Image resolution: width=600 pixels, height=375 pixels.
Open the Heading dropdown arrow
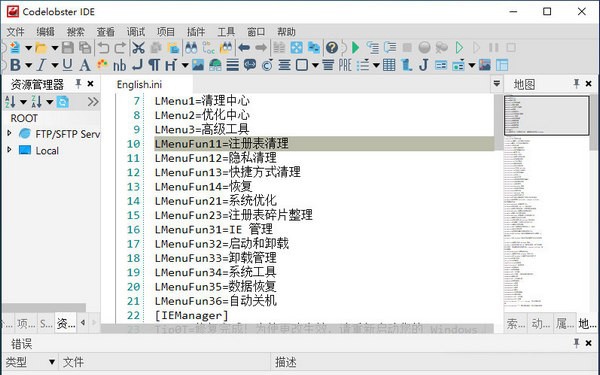tap(185, 65)
